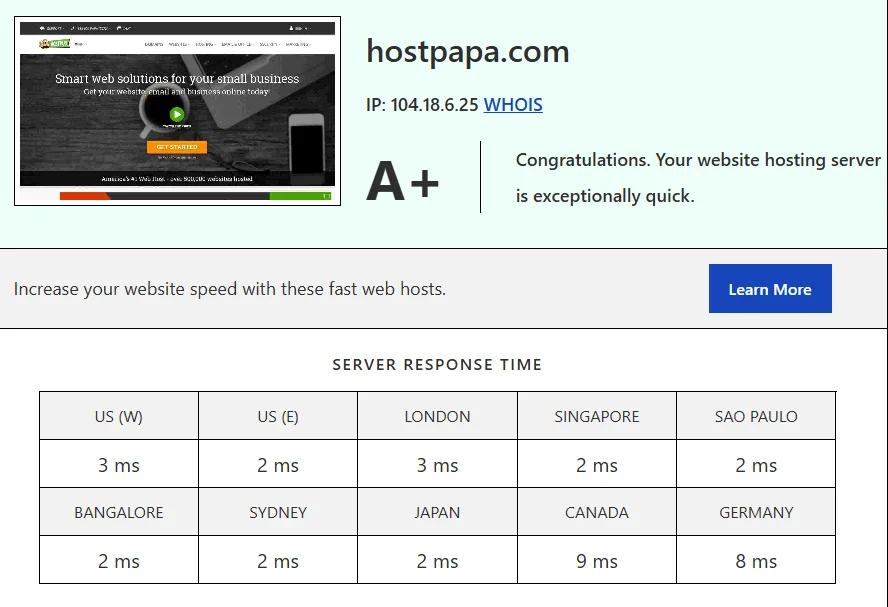
Task: Select the hostpapa.com domain heading
Action: (468, 52)
